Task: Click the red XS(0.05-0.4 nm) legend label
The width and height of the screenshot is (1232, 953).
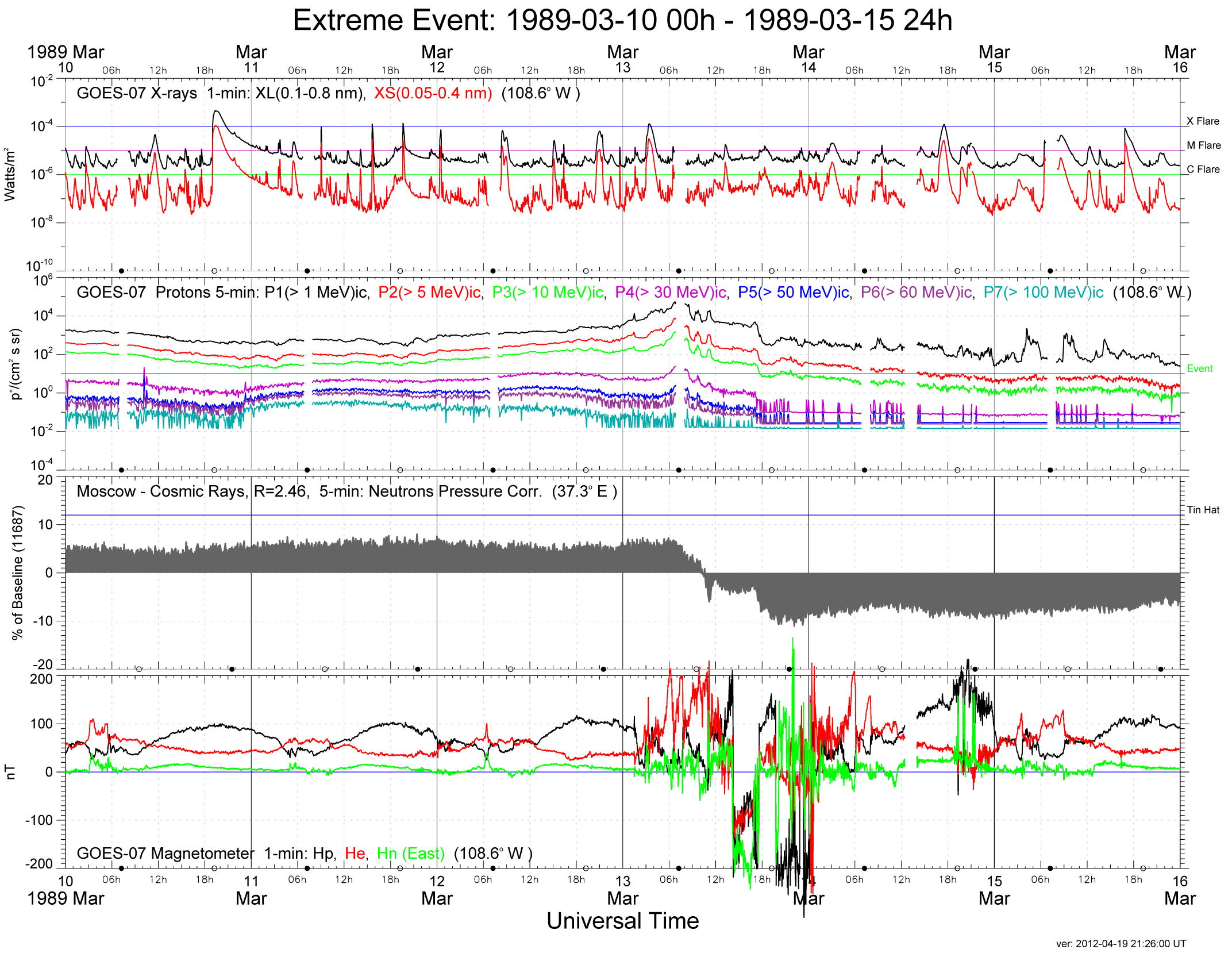Action: [x=433, y=93]
